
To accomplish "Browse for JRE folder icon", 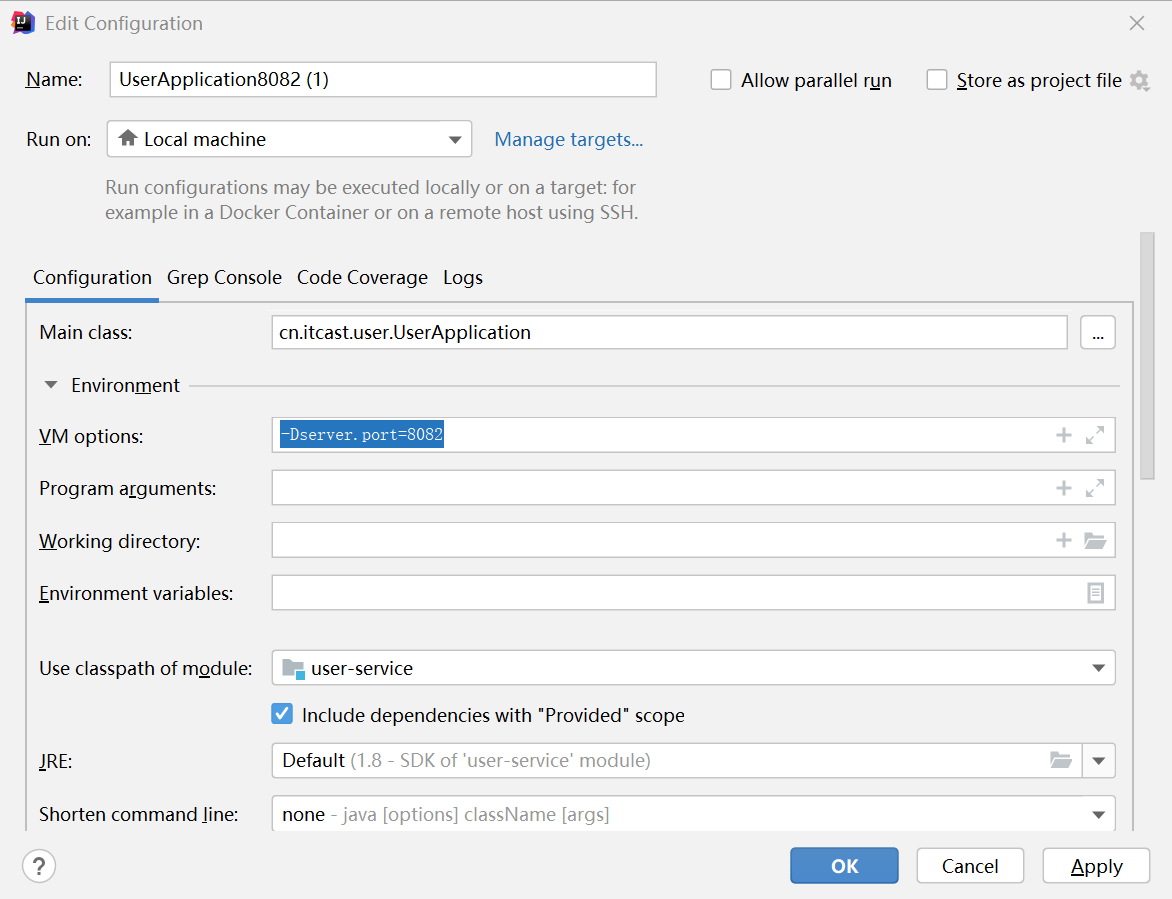I will tap(1061, 761).
